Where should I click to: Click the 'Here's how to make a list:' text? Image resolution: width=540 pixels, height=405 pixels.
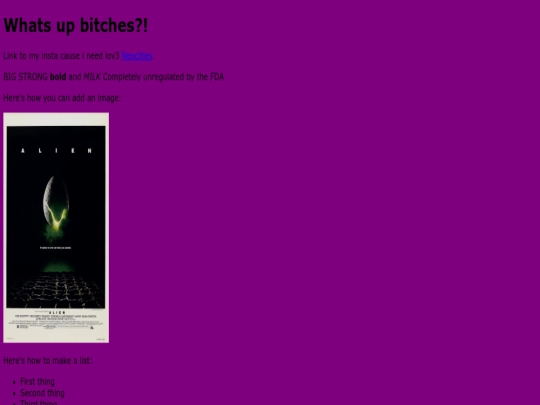[48, 361]
